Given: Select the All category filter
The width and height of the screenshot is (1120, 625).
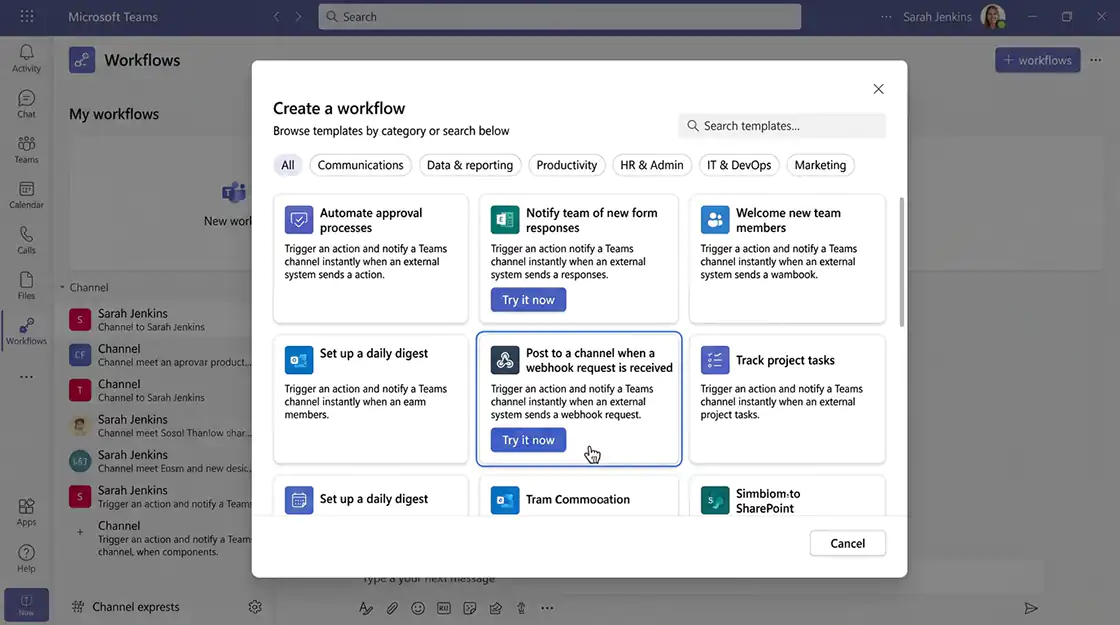Looking at the screenshot, I should pyautogui.click(x=288, y=165).
